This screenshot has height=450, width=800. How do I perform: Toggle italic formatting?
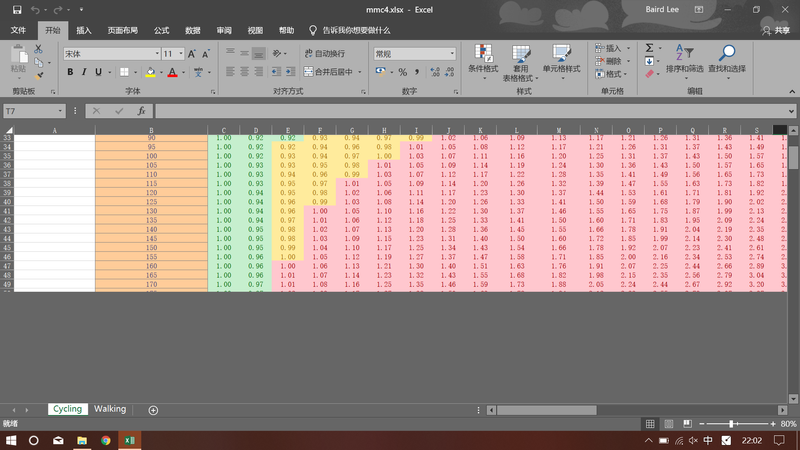[84, 72]
